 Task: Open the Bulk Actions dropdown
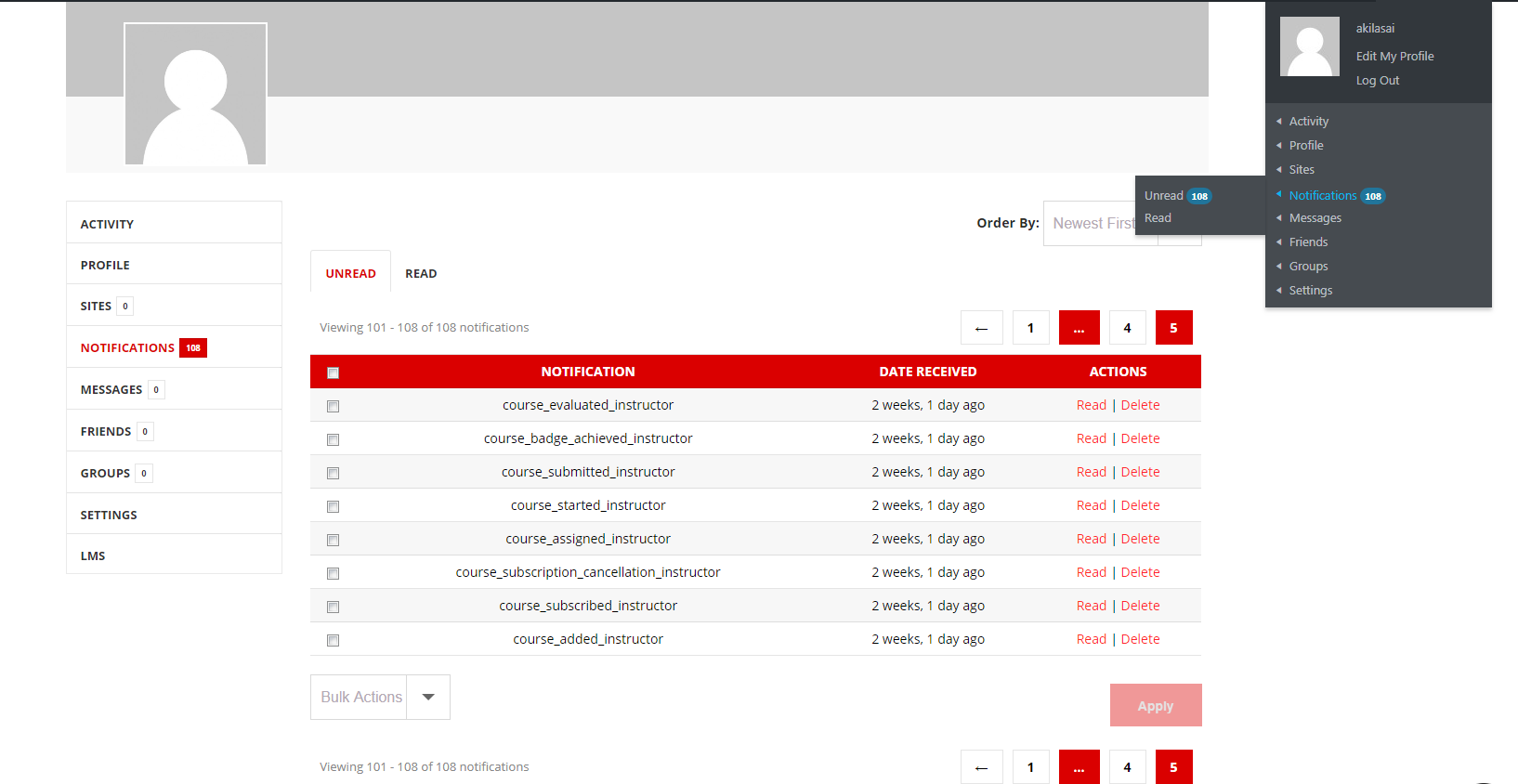point(380,698)
